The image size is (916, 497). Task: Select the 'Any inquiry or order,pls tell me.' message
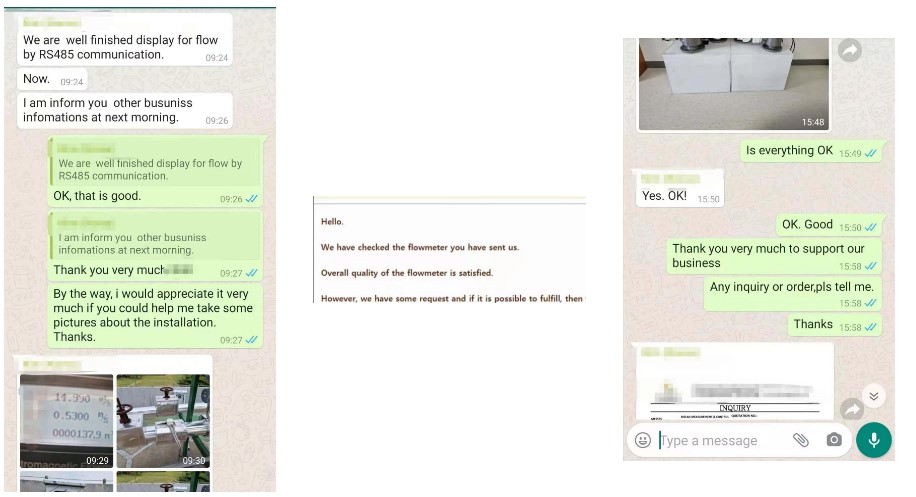coord(792,294)
